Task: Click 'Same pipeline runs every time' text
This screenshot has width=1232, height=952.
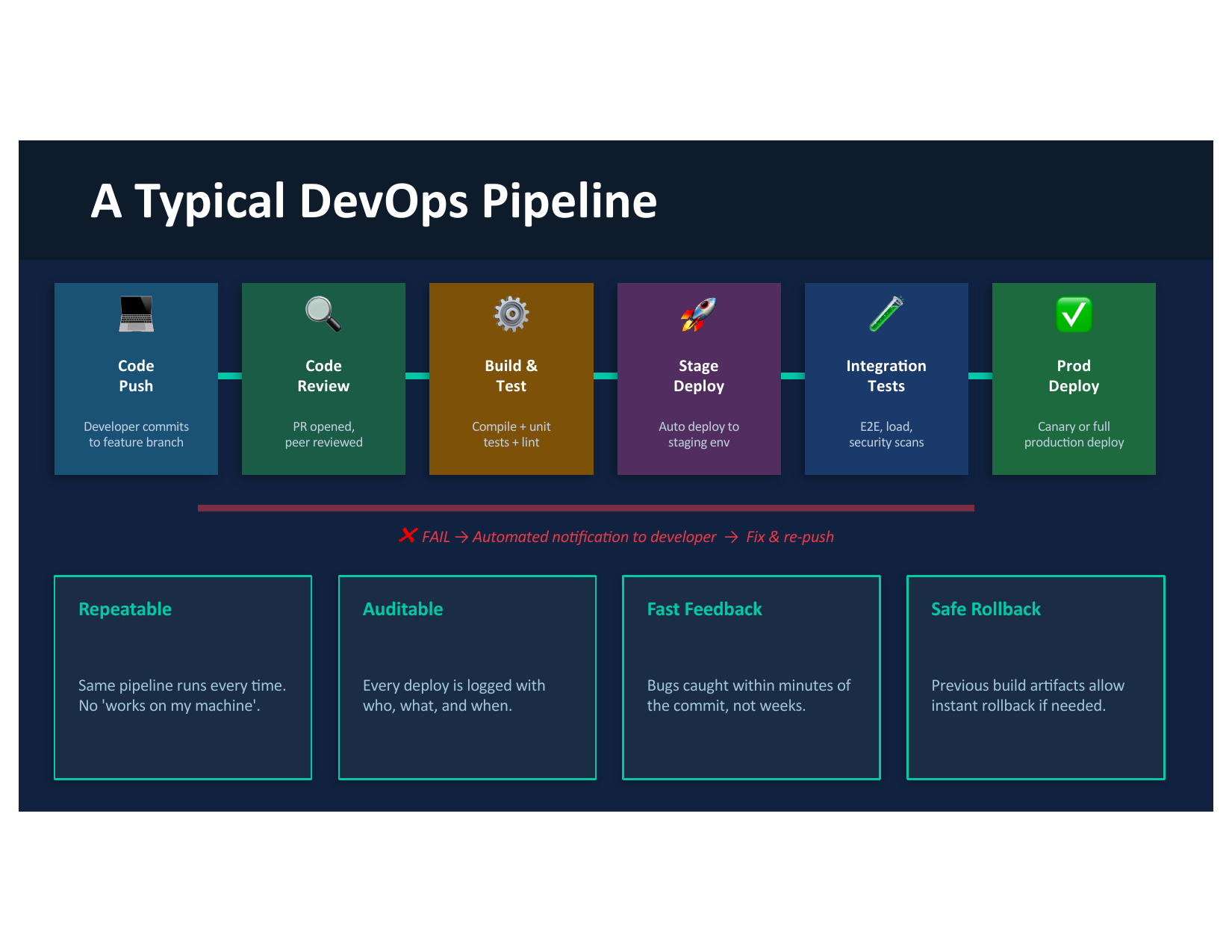Action: (182, 685)
